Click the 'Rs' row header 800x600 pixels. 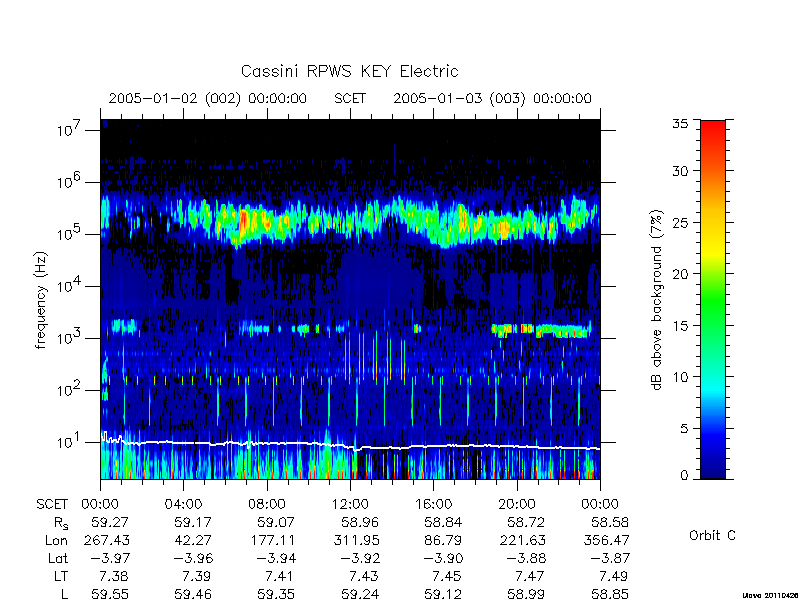60,523
